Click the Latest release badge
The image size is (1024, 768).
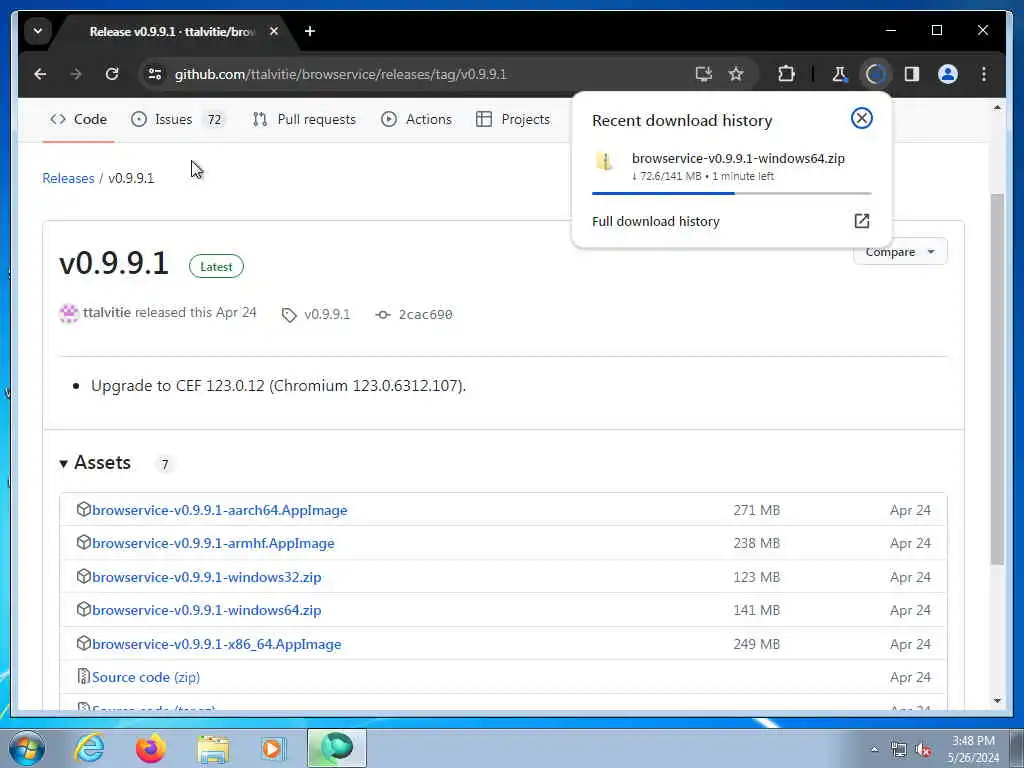click(x=216, y=266)
